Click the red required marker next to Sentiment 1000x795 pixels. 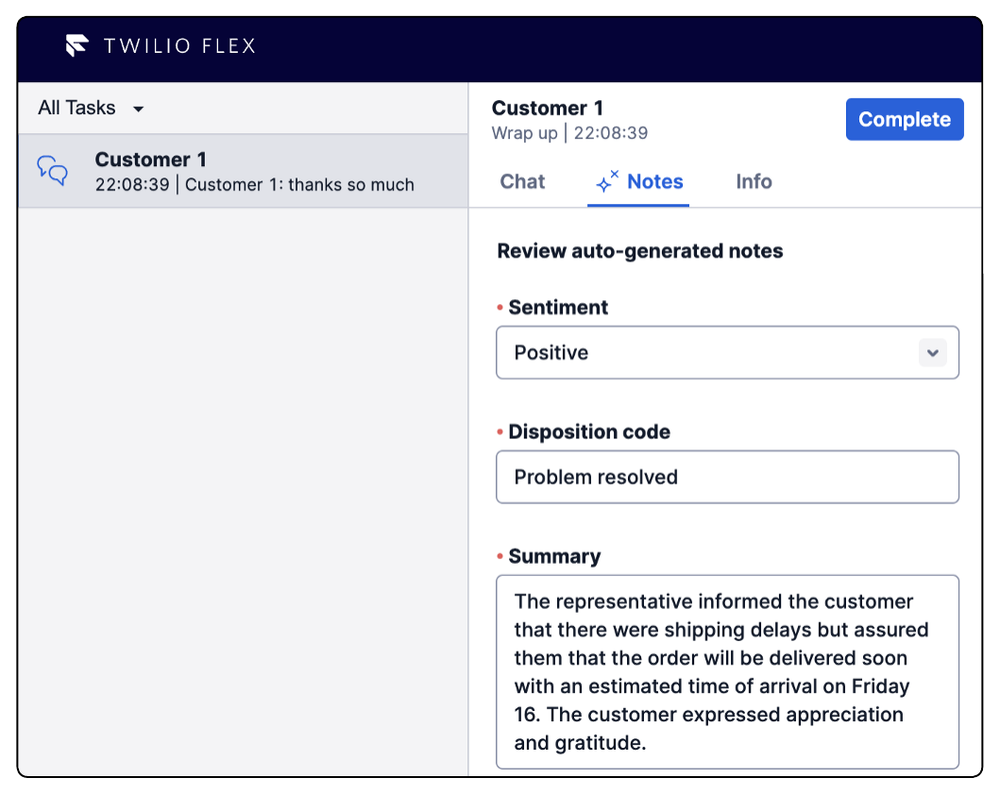[x=501, y=308]
